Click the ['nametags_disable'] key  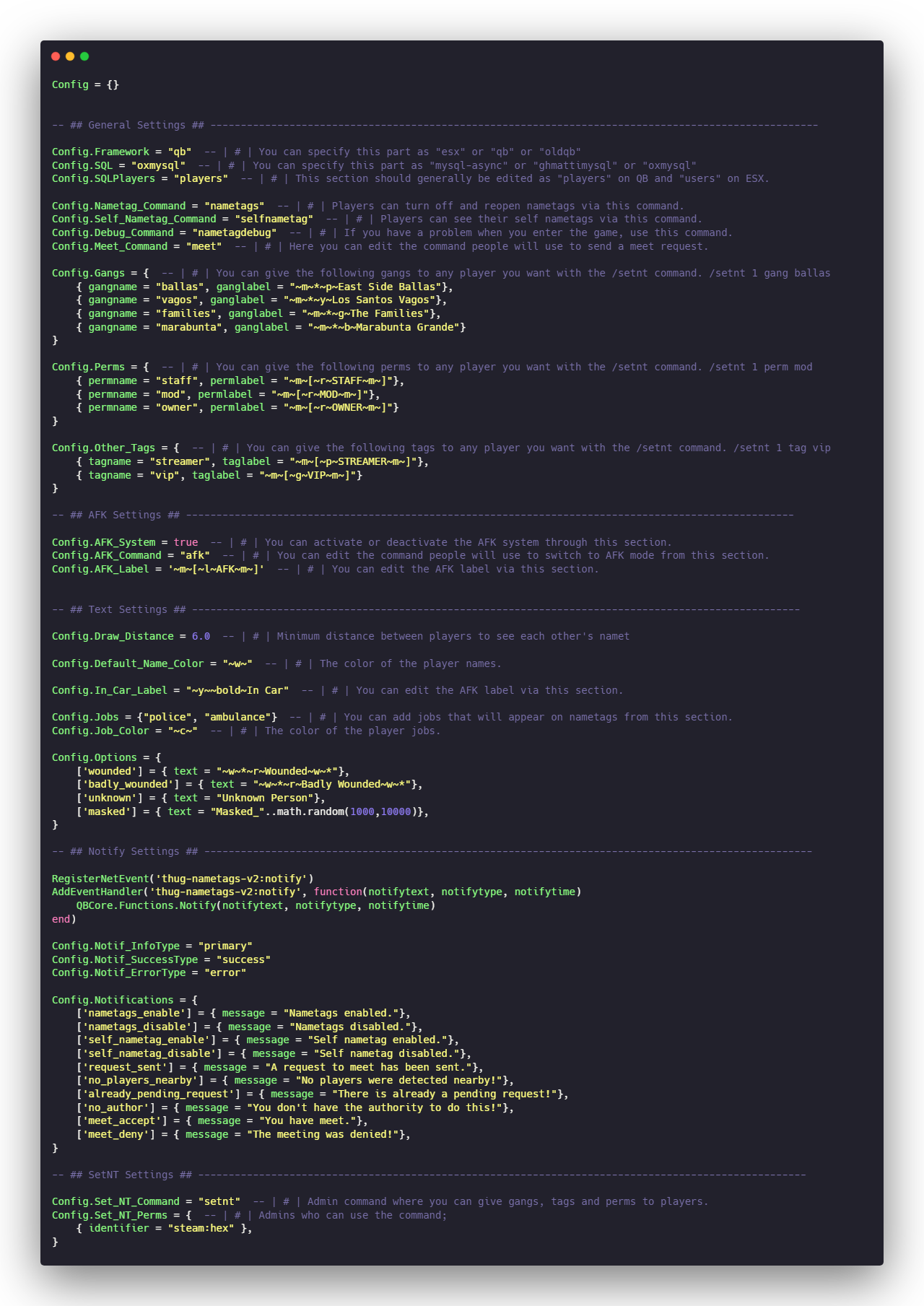pyautogui.click(x=137, y=1027)
